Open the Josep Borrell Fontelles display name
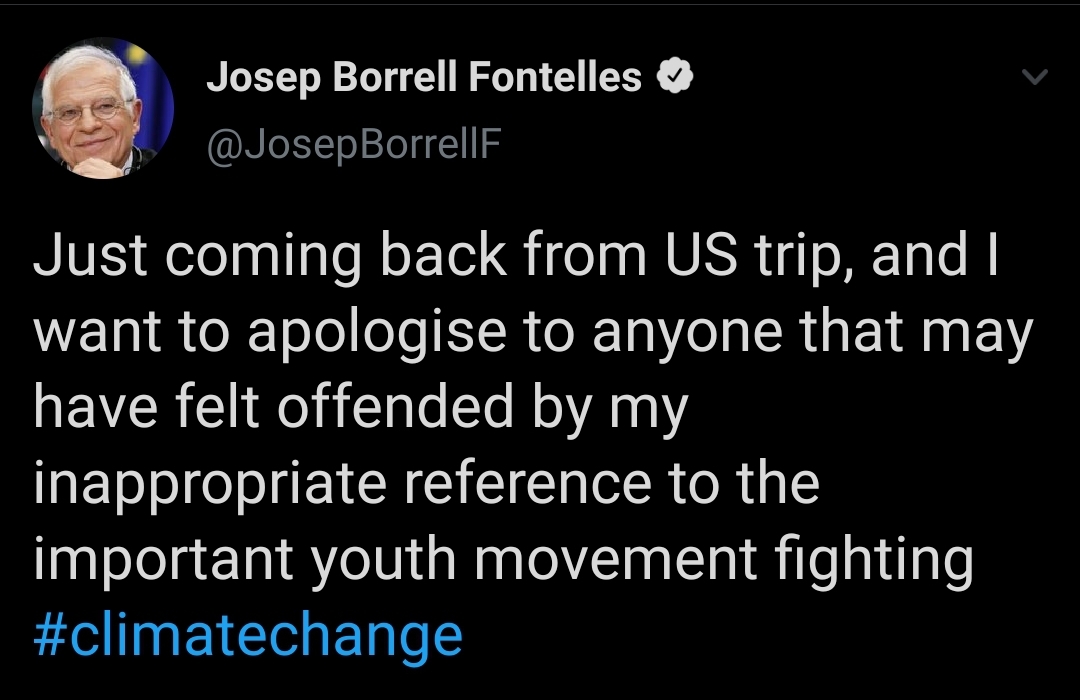The height and width of the screenshot is (700, 1080). tap(424, 77)
